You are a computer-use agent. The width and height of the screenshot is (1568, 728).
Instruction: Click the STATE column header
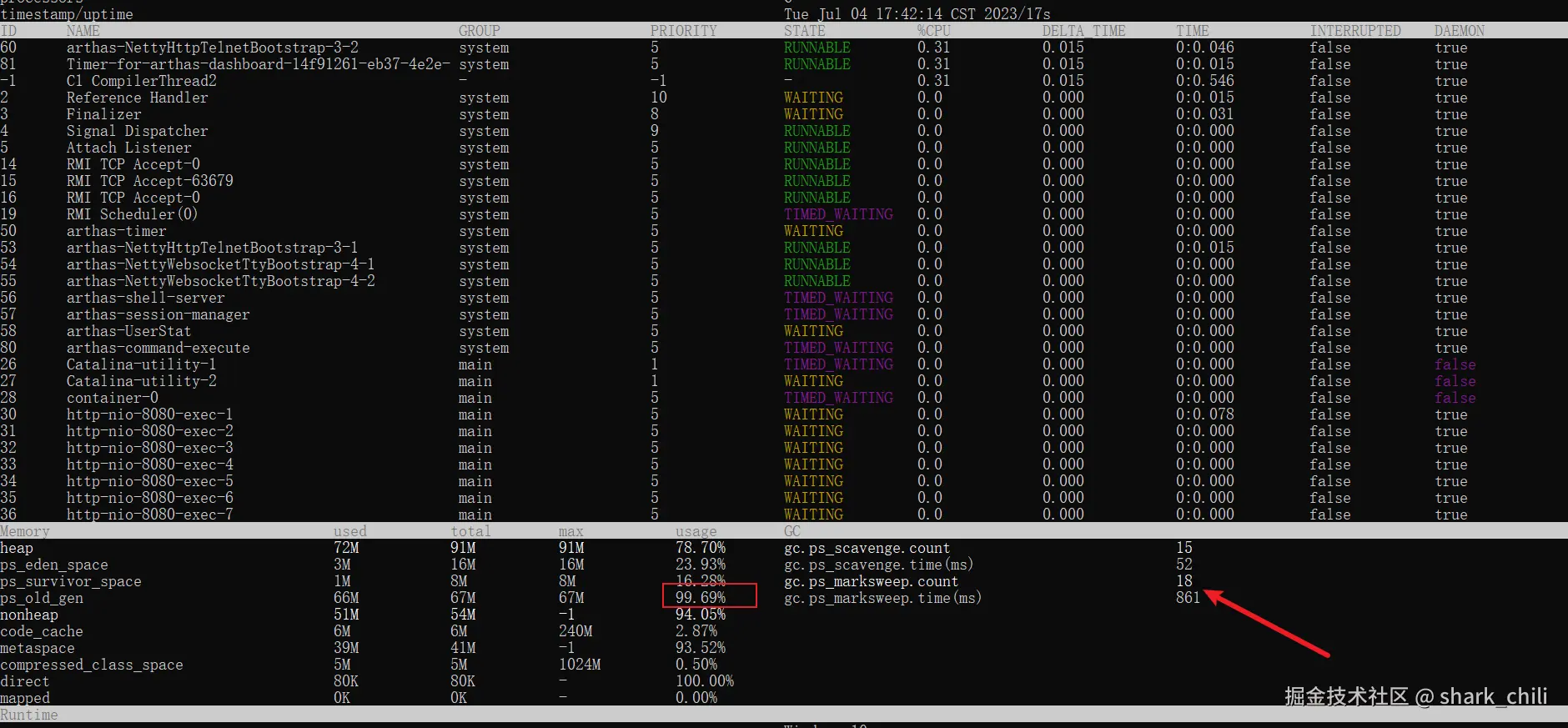point(805,31)
